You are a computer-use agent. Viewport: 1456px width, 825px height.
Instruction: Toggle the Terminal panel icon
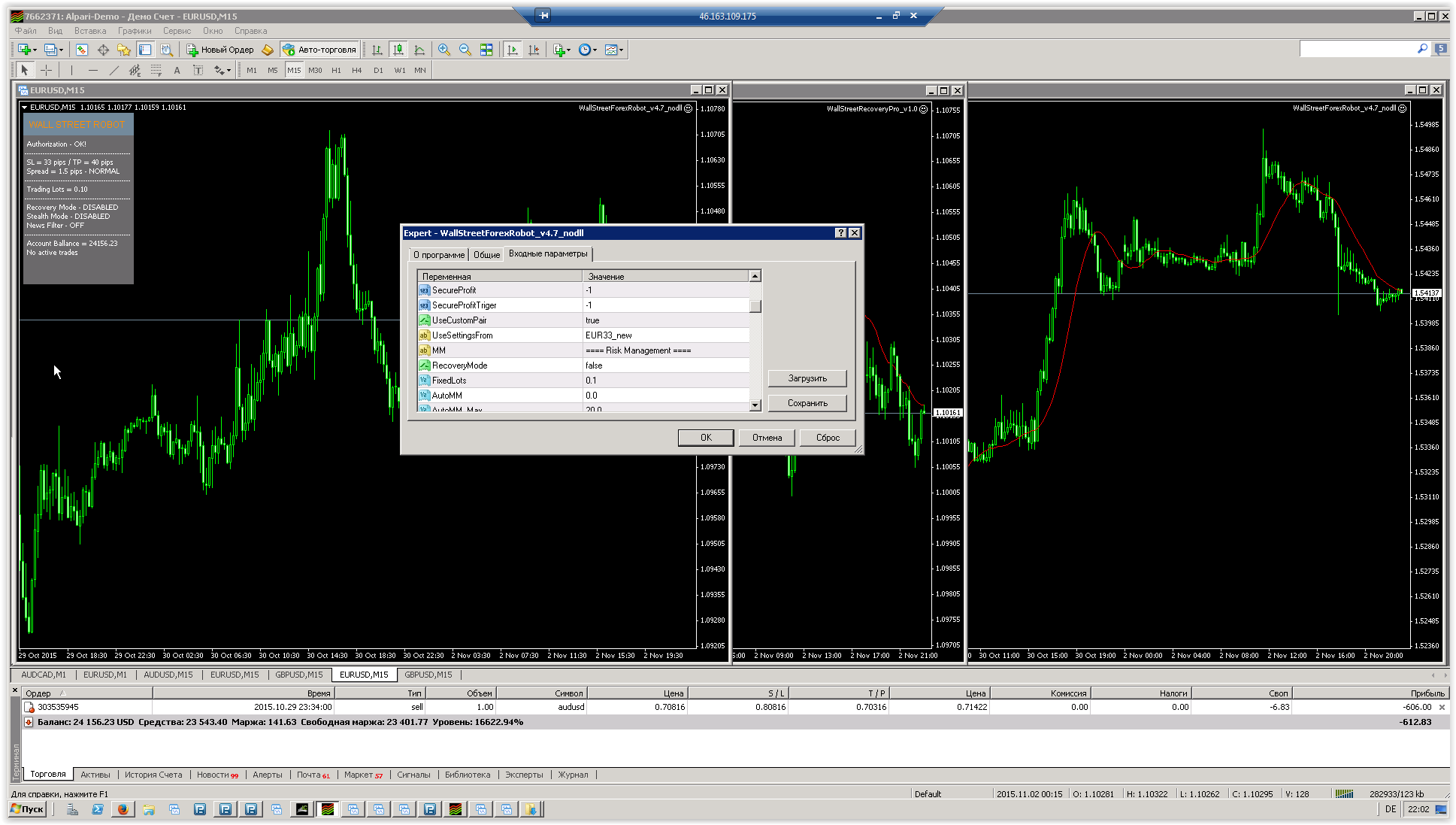tap(145, 50)
